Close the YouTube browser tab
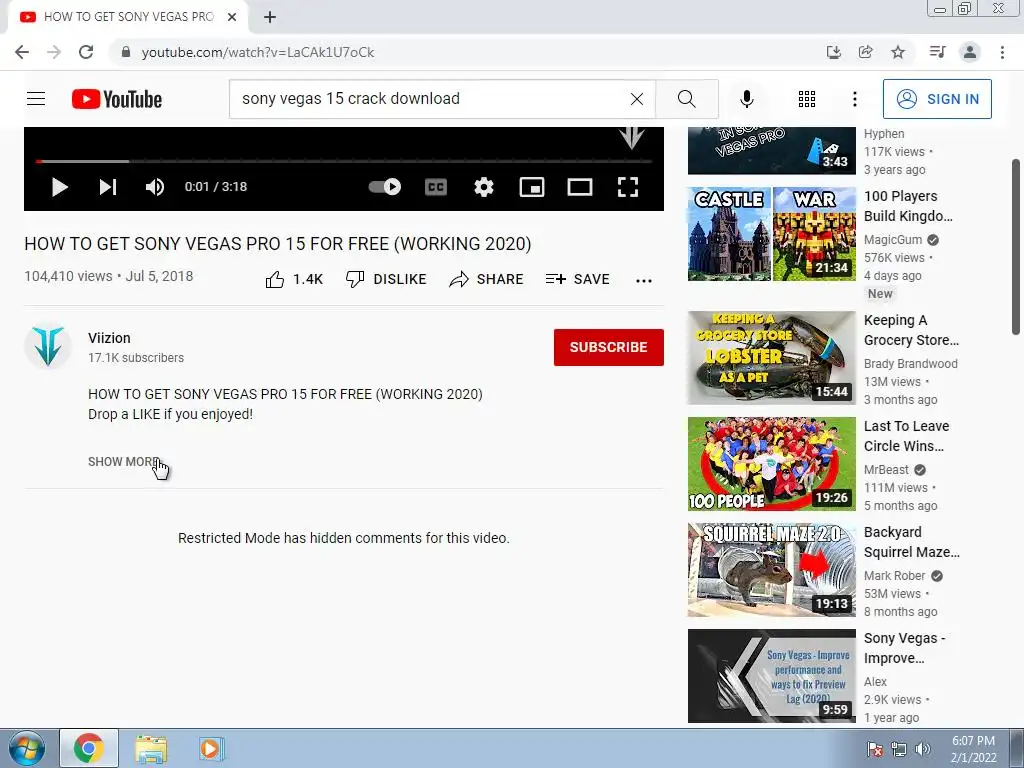1024x768 pixels. tap(232, 17)
